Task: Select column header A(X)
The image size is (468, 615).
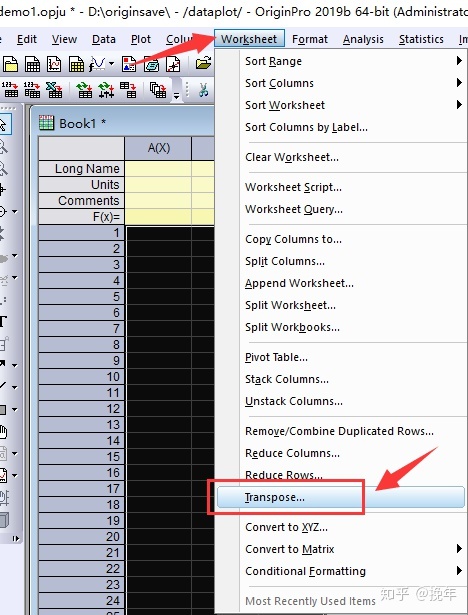Action: coord(158,148)
